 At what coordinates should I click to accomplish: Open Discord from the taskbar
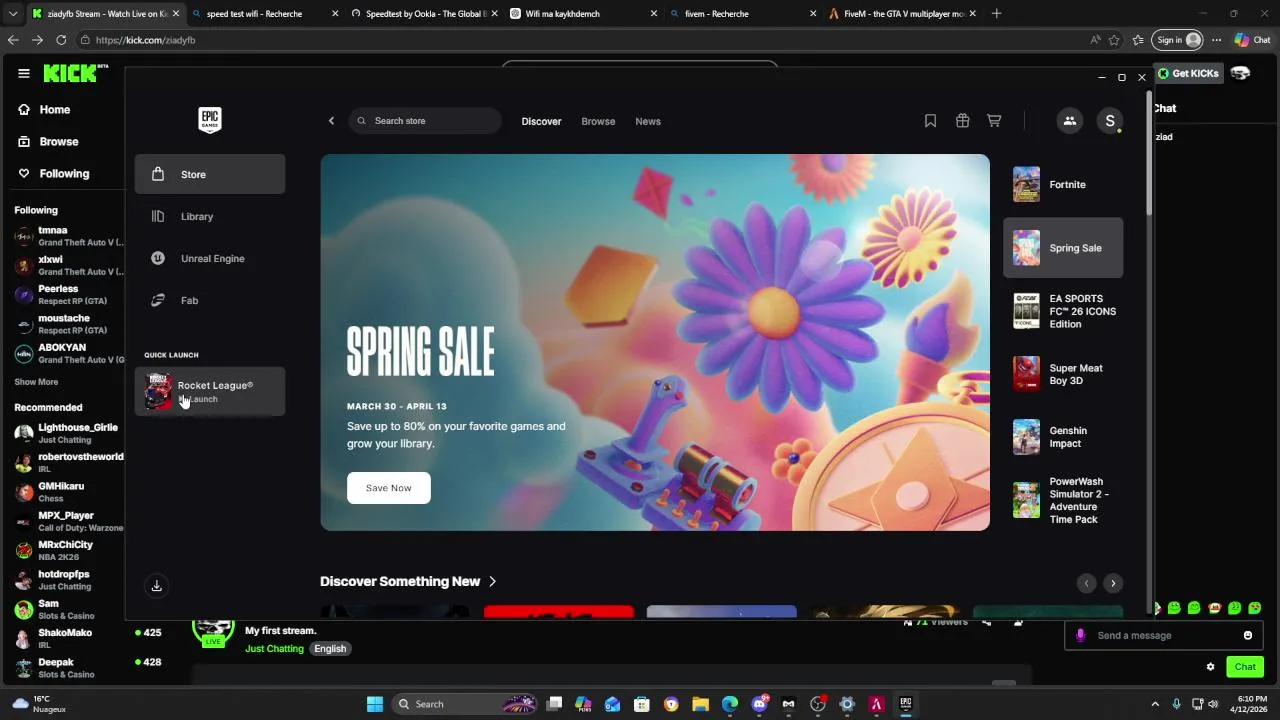pyautogui.click(x=759, y=704)
